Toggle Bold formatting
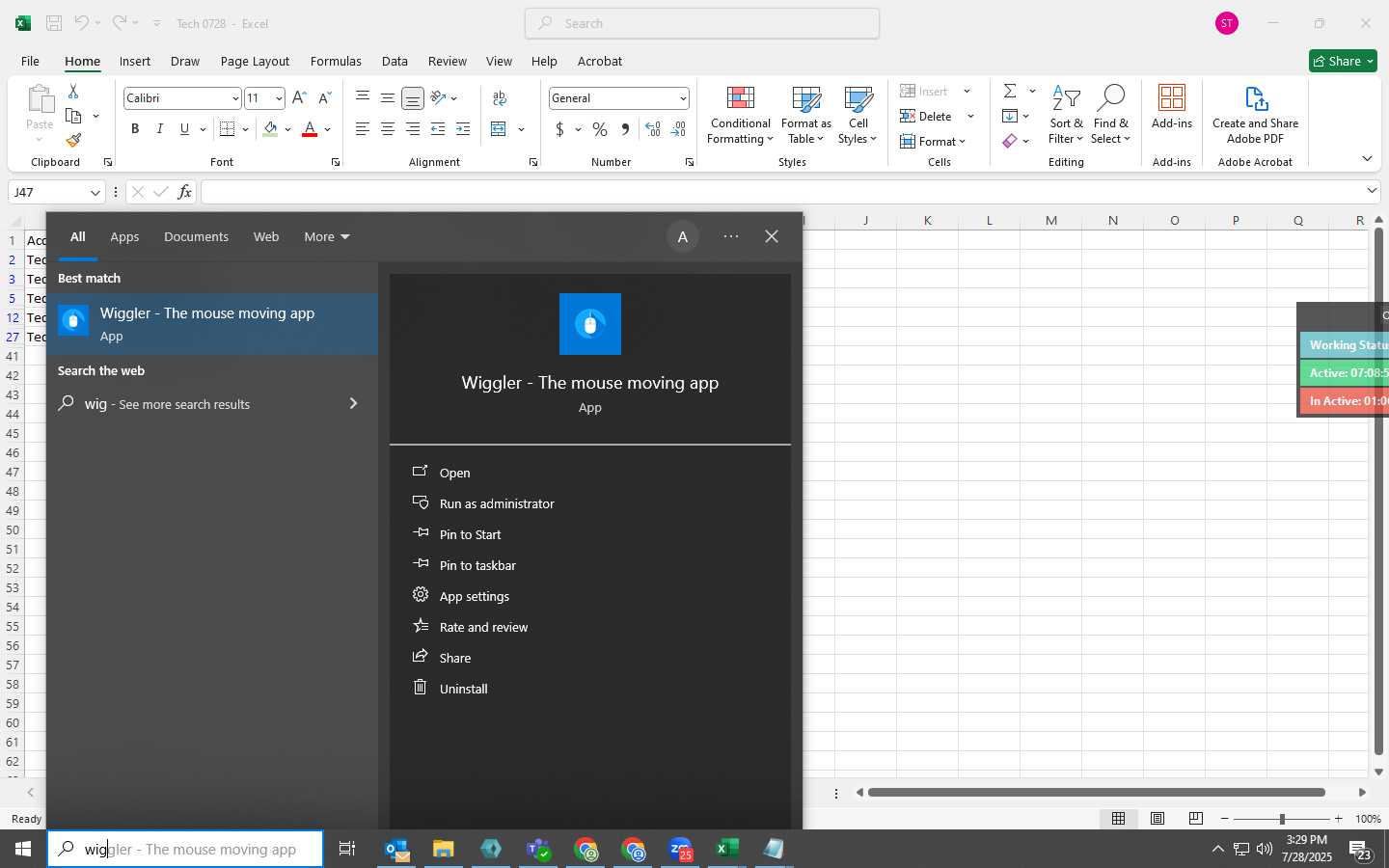Image resolution: width=1389 pixels, height=868 pixels. click(x=135, y=129)
